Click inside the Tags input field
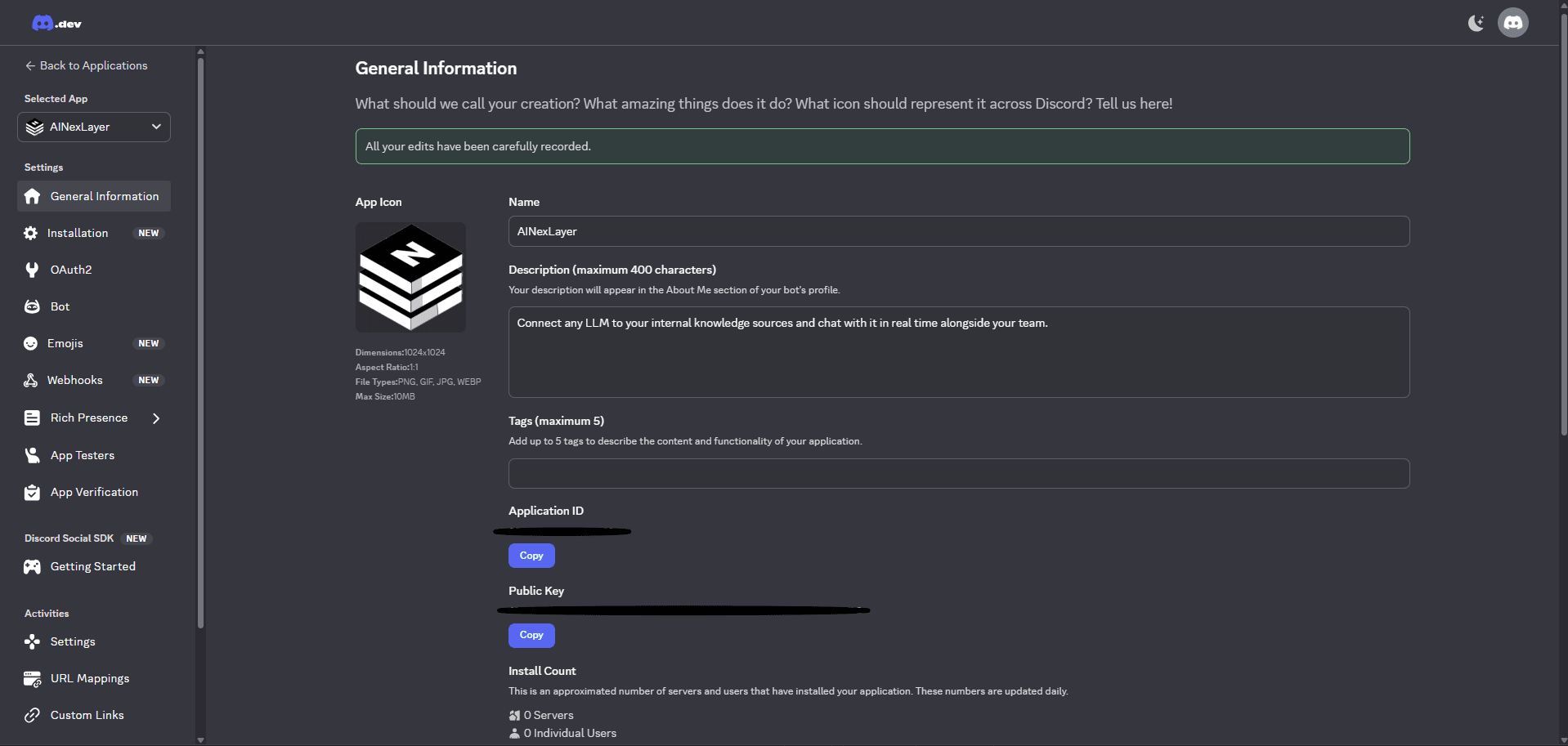The image size is (1568, 746). [x=958, y=473]
